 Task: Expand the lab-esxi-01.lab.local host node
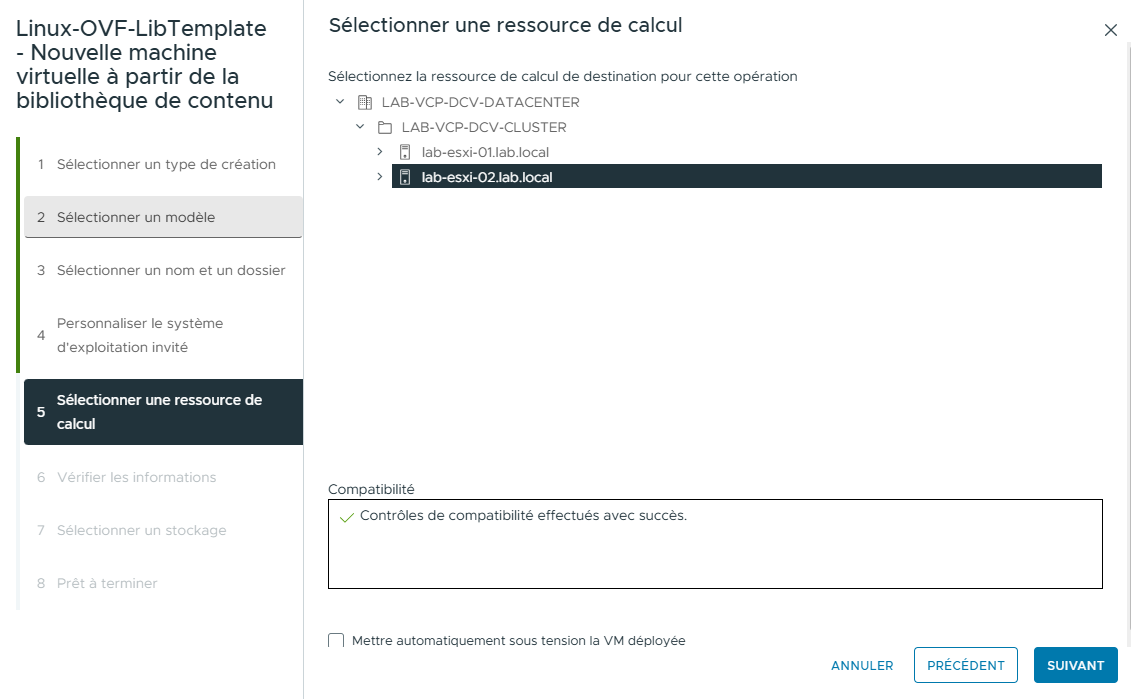tap(380, 151)
